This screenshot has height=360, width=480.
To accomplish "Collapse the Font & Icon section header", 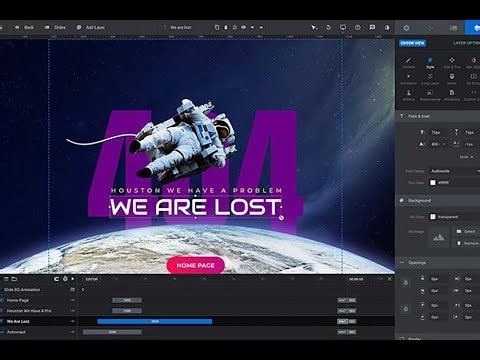I will coord(438,116).
